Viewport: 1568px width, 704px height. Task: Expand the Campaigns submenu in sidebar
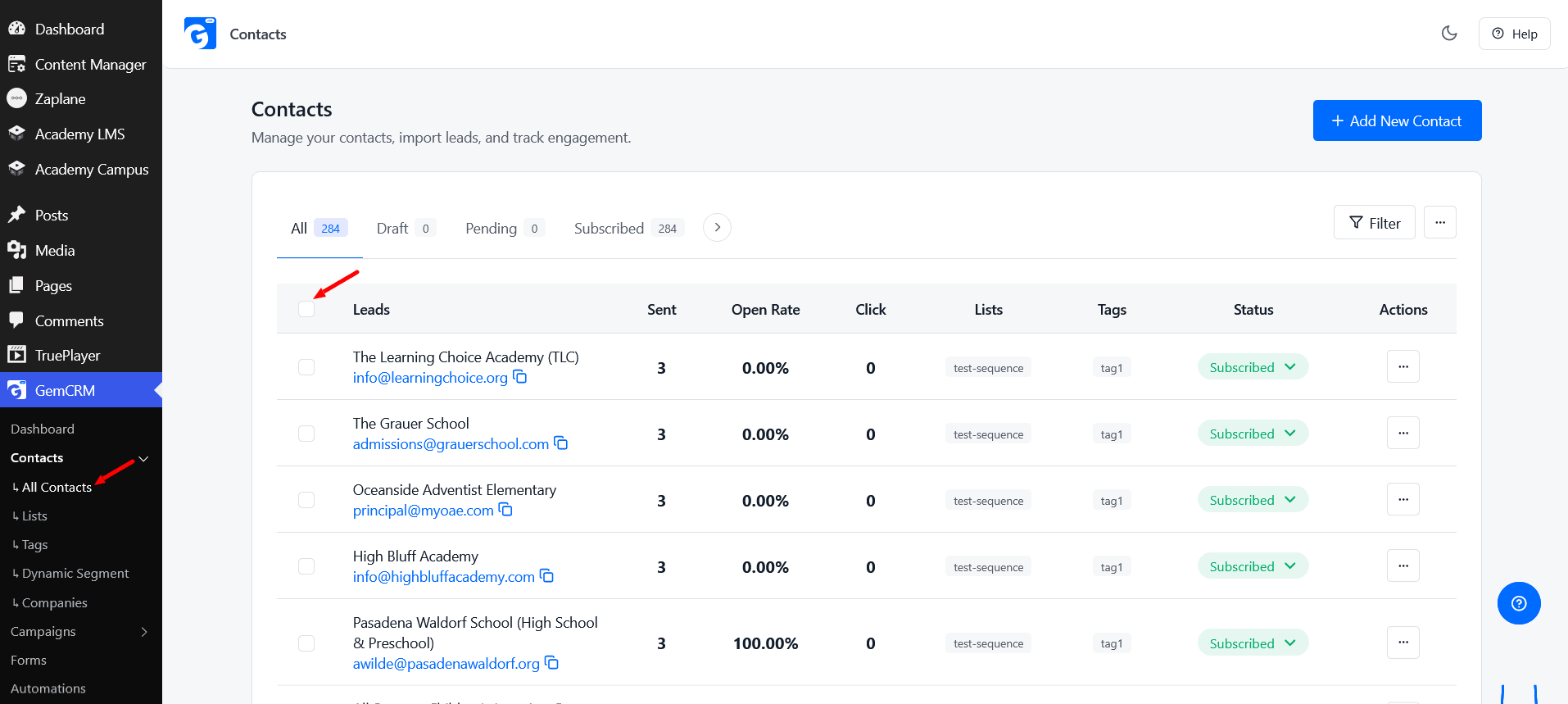pyautogui.click(x=144, y=632)
